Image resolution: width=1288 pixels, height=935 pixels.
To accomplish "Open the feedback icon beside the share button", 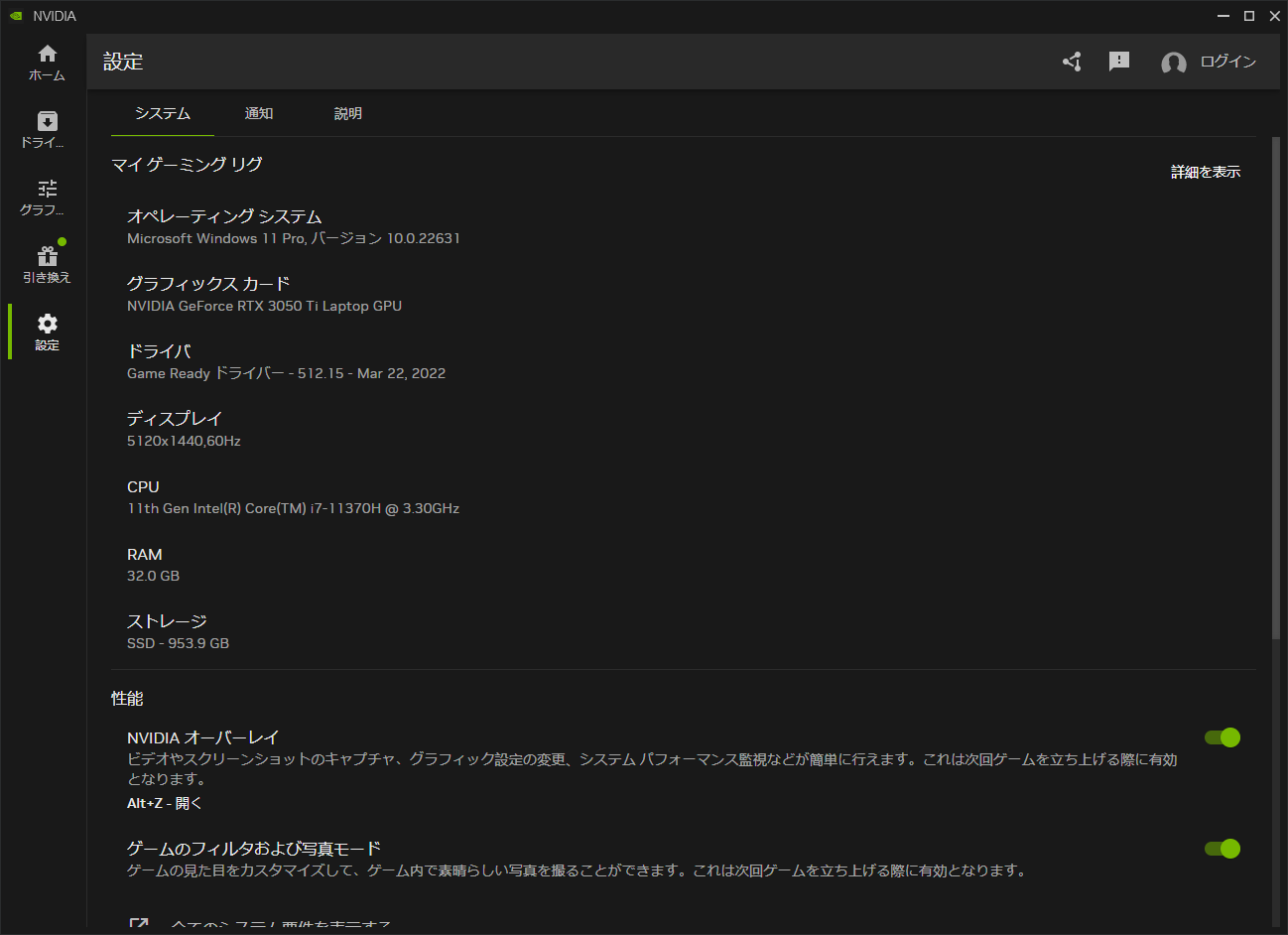I will point(1119,61).
